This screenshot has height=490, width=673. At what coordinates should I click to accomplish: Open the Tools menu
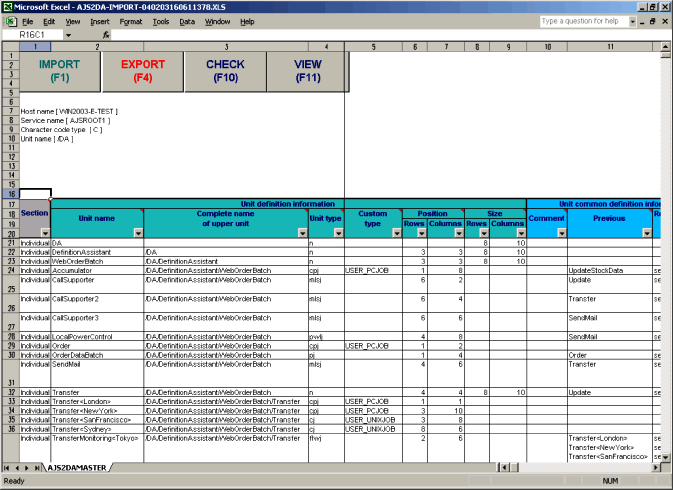(x=161, y=21)
